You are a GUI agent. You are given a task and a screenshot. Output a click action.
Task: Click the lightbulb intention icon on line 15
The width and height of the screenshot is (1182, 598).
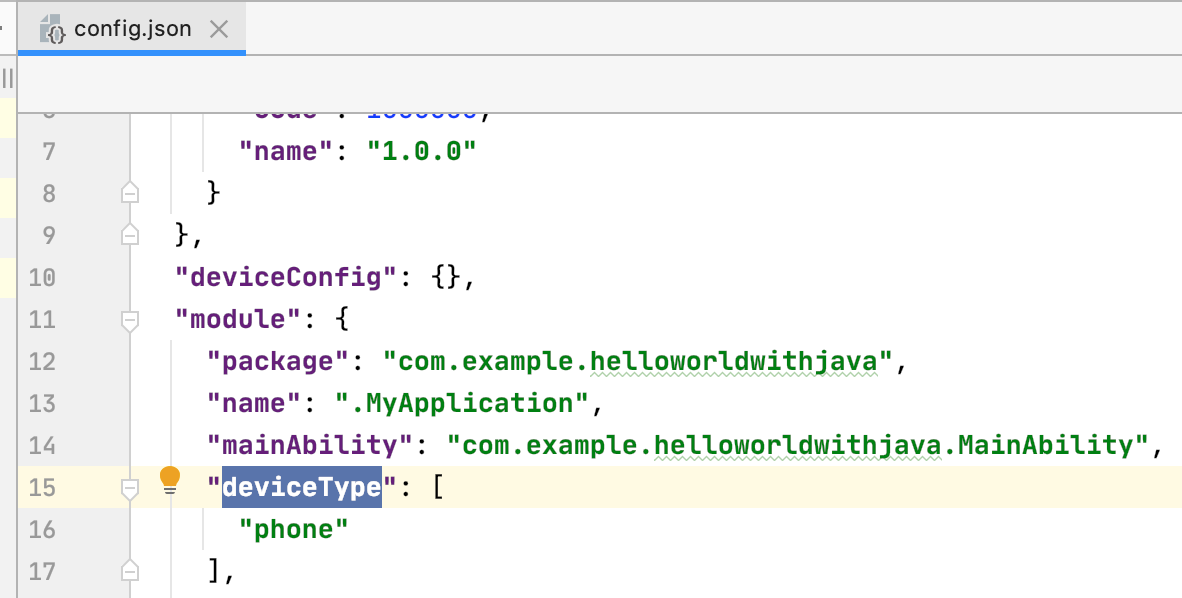click(170, 480)
